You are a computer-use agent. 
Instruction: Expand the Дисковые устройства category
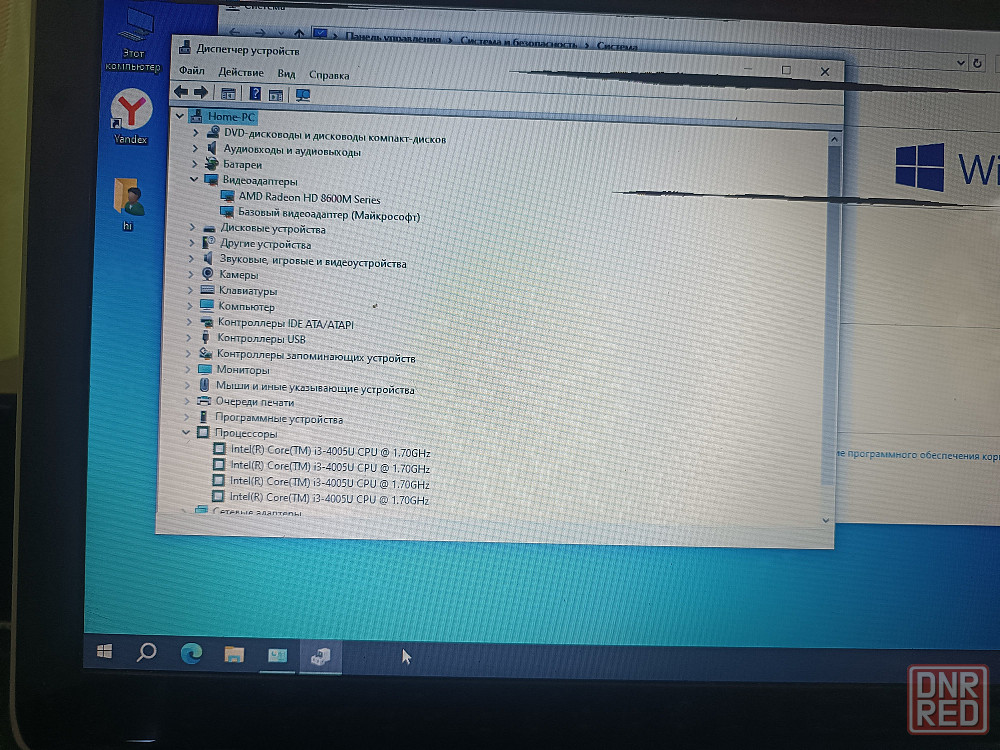click(192, 229)
